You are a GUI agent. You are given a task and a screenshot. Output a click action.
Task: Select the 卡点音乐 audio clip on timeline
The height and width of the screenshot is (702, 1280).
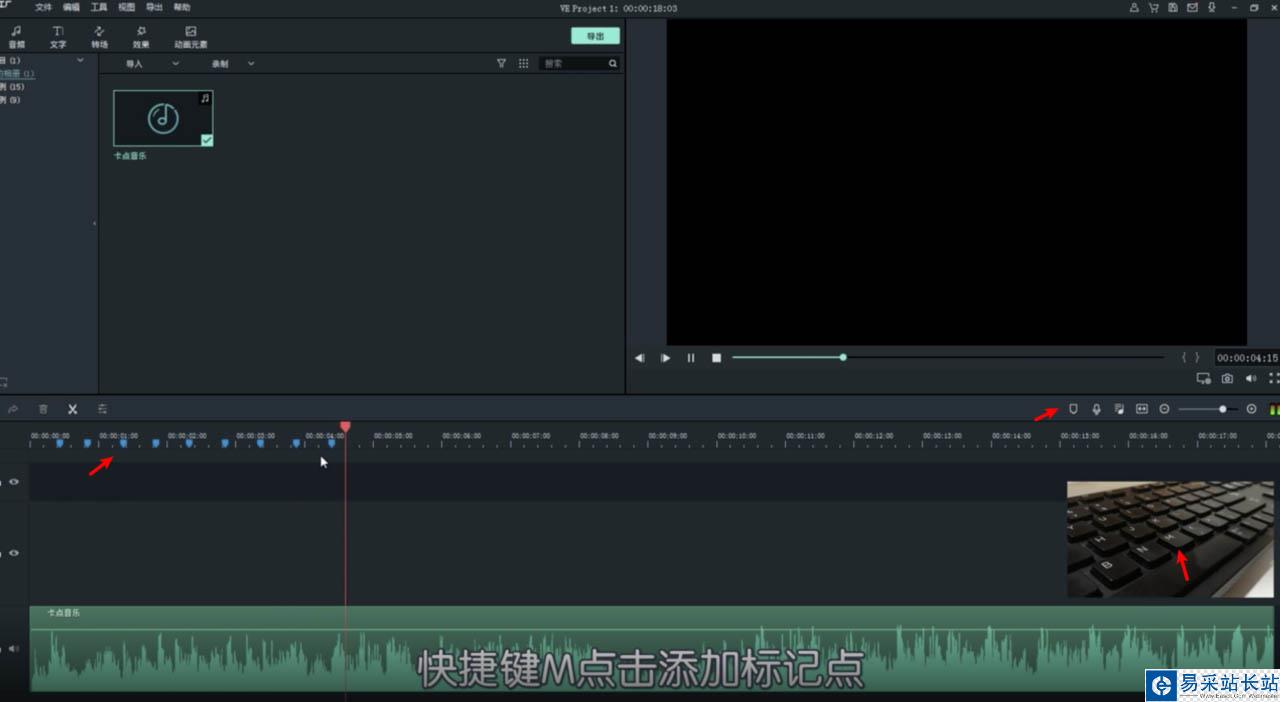(x=652, y=648)
